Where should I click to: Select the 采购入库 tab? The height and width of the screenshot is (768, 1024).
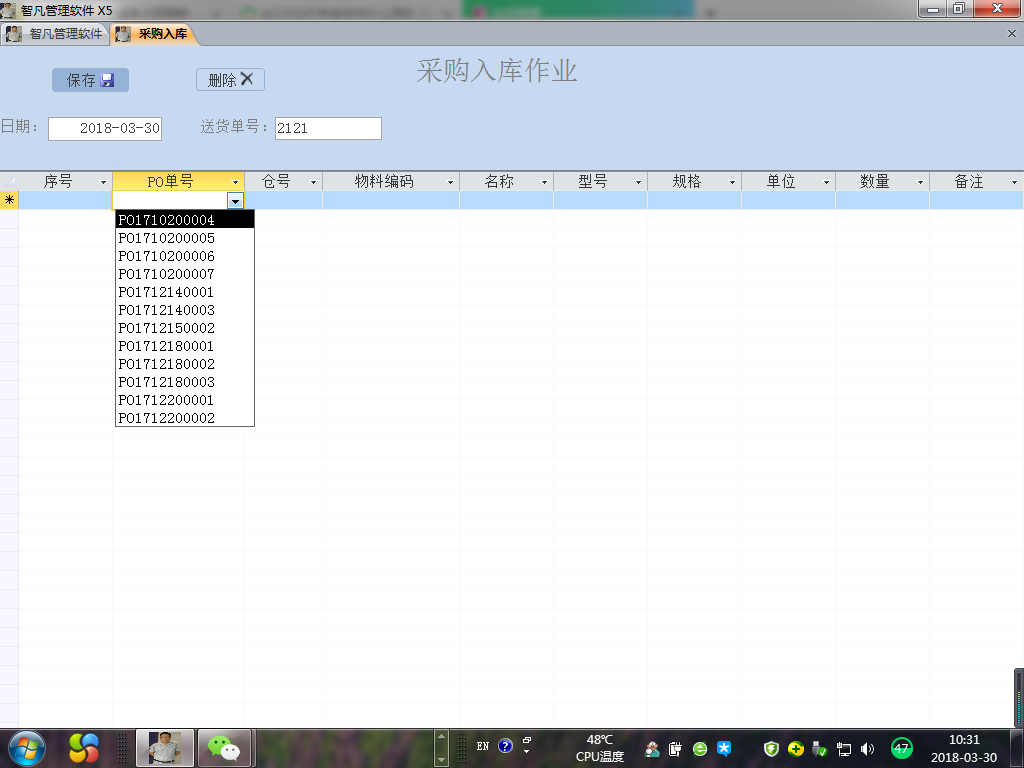tap(153, 34)
